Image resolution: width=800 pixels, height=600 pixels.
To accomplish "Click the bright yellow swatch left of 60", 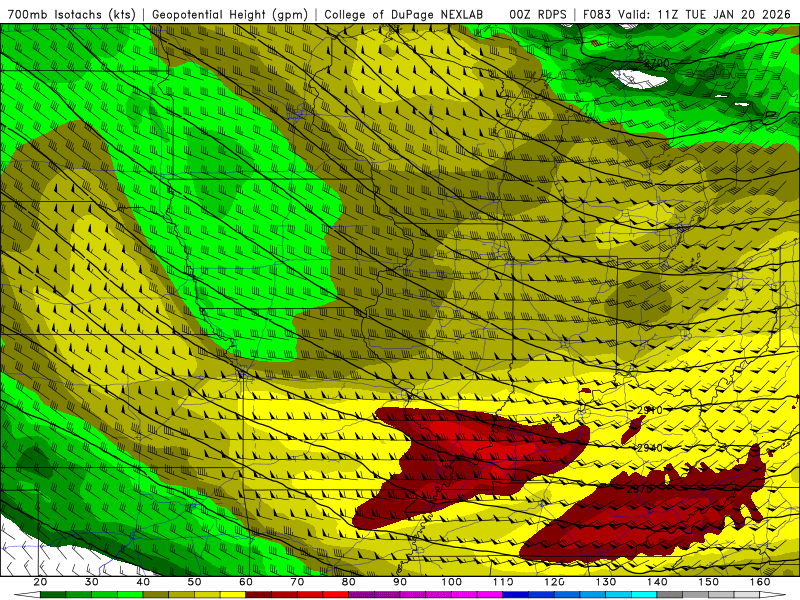I will [233, 595].
